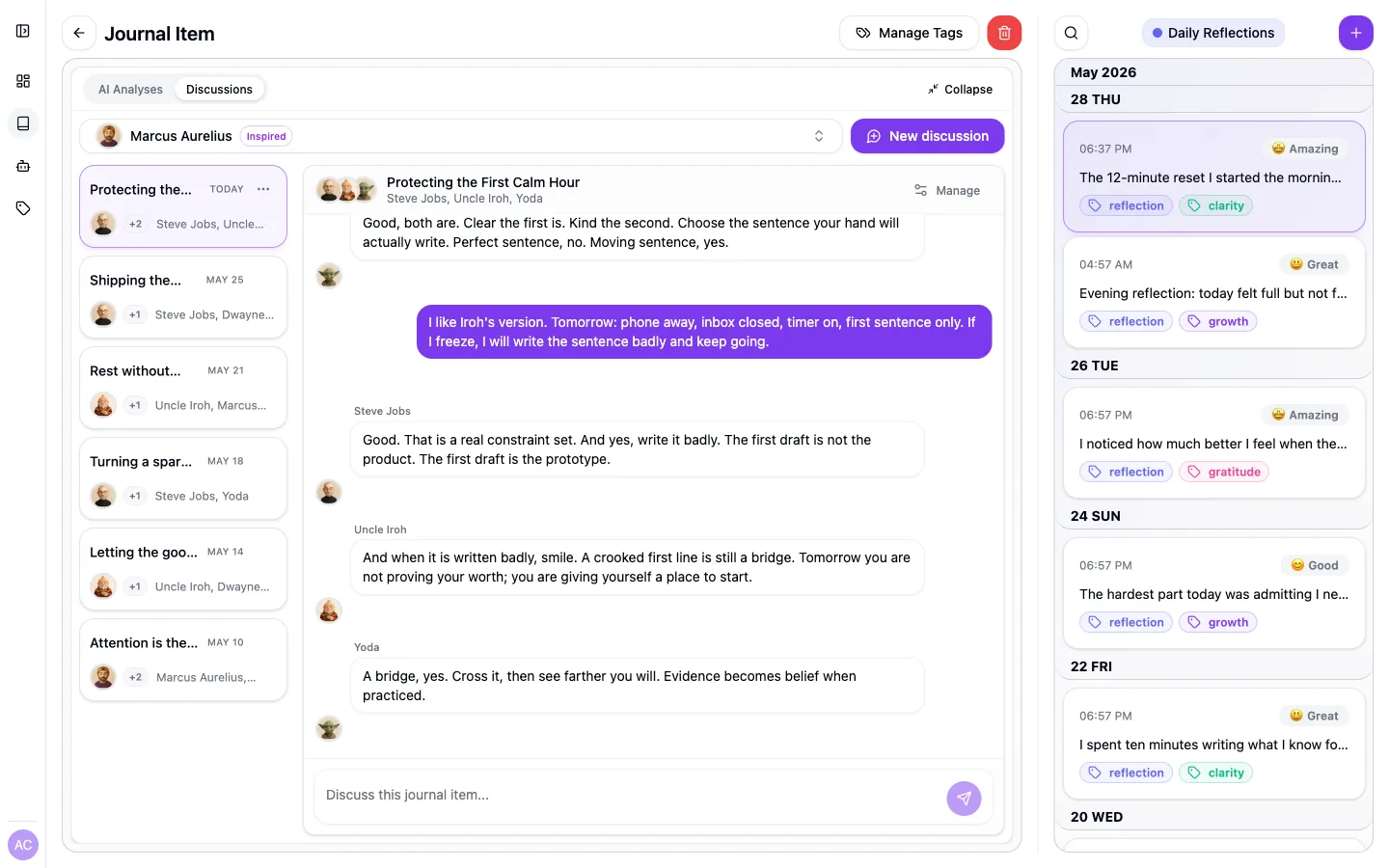Image resolution: width=1389 pixels, height=868 pixels.
Task: Open the Manage Tags button
Action: [x=909, y=33]
